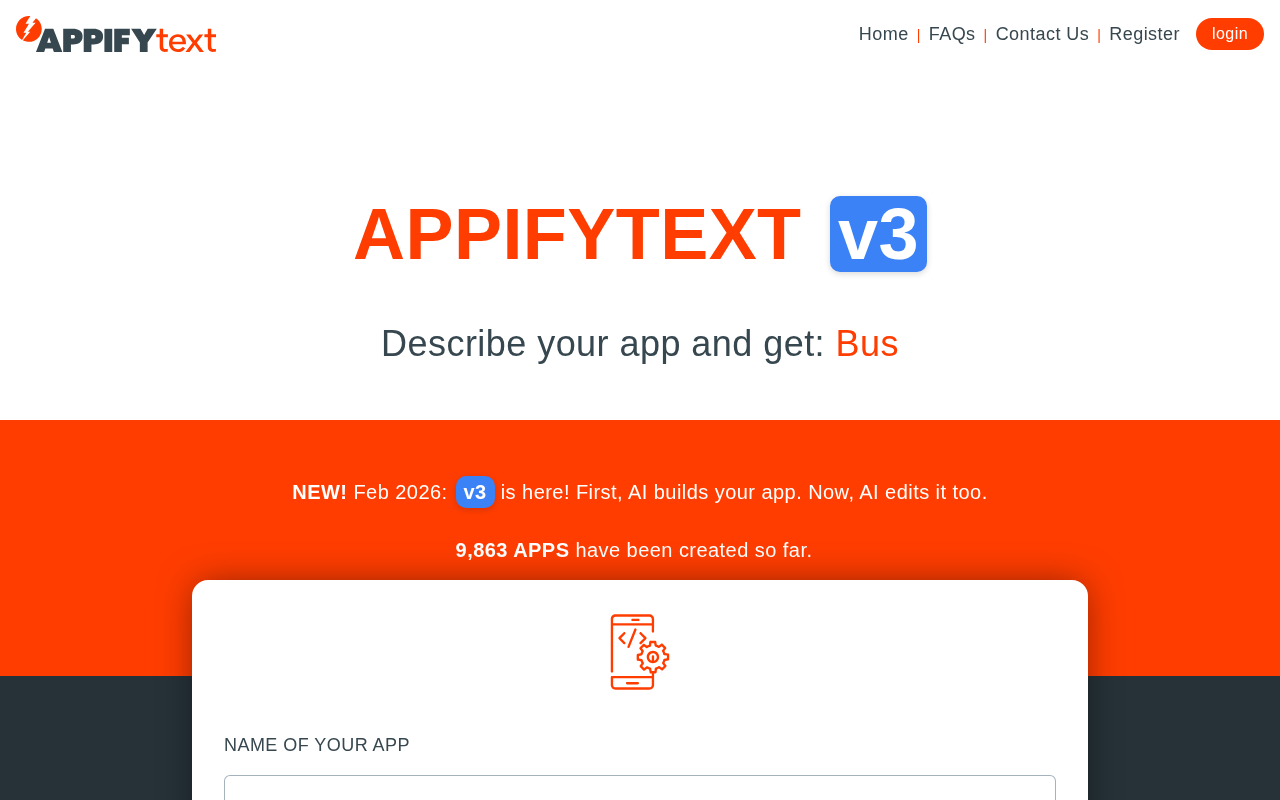Viewport: 1280px width, 800px height.
Task: Open the FAQs menu link
Action: point(952,34)
